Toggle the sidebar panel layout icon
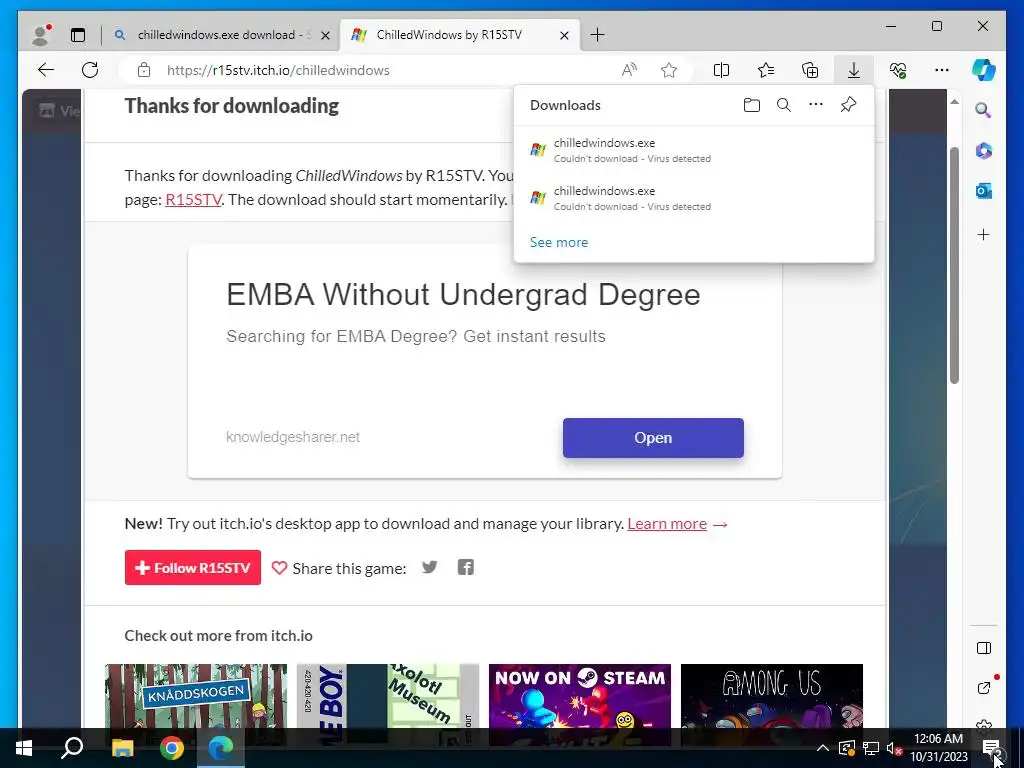The height and width of the screenshot is (768, 1024). [x=984, y=648]
